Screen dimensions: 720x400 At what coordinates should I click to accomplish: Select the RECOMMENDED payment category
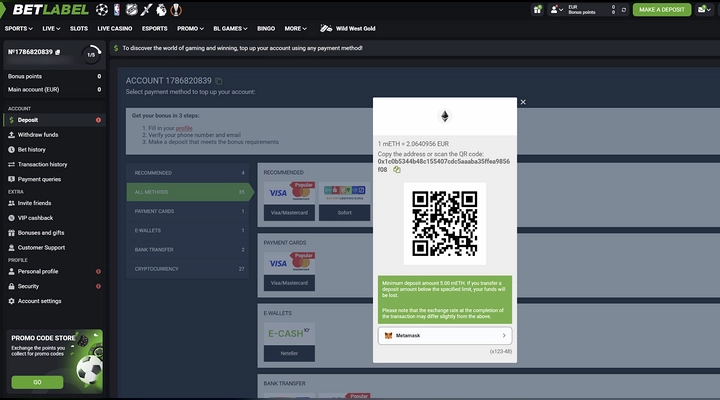188,173
